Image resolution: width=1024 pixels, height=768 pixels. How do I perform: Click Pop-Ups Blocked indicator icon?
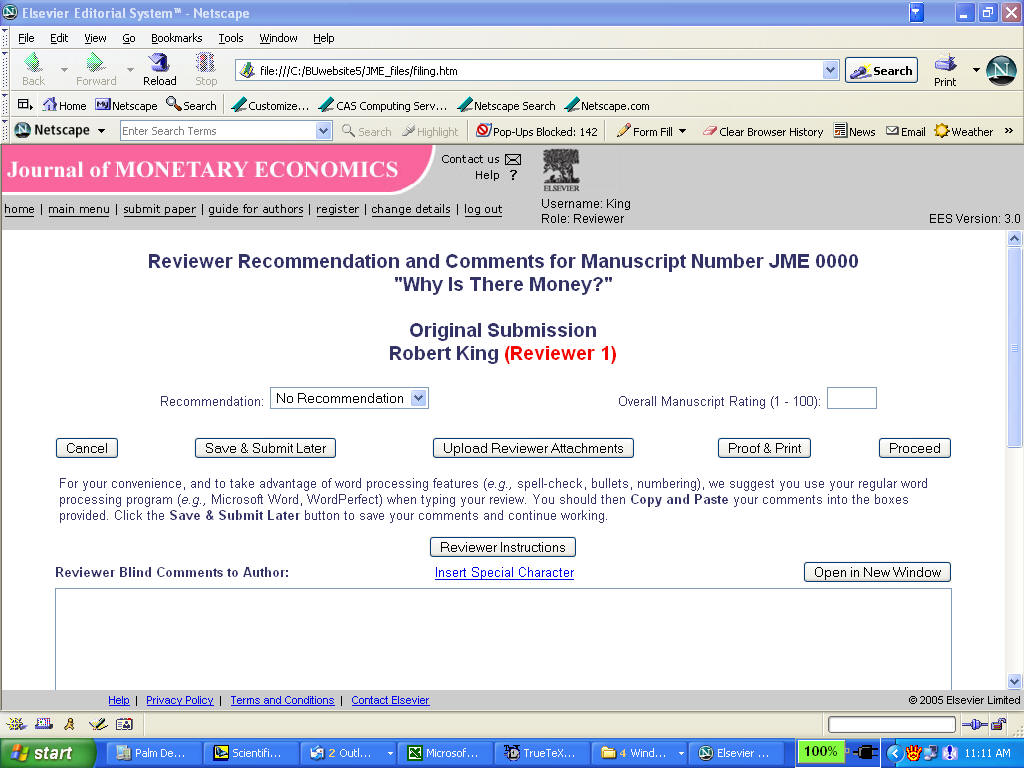click(x=483, y=131)
